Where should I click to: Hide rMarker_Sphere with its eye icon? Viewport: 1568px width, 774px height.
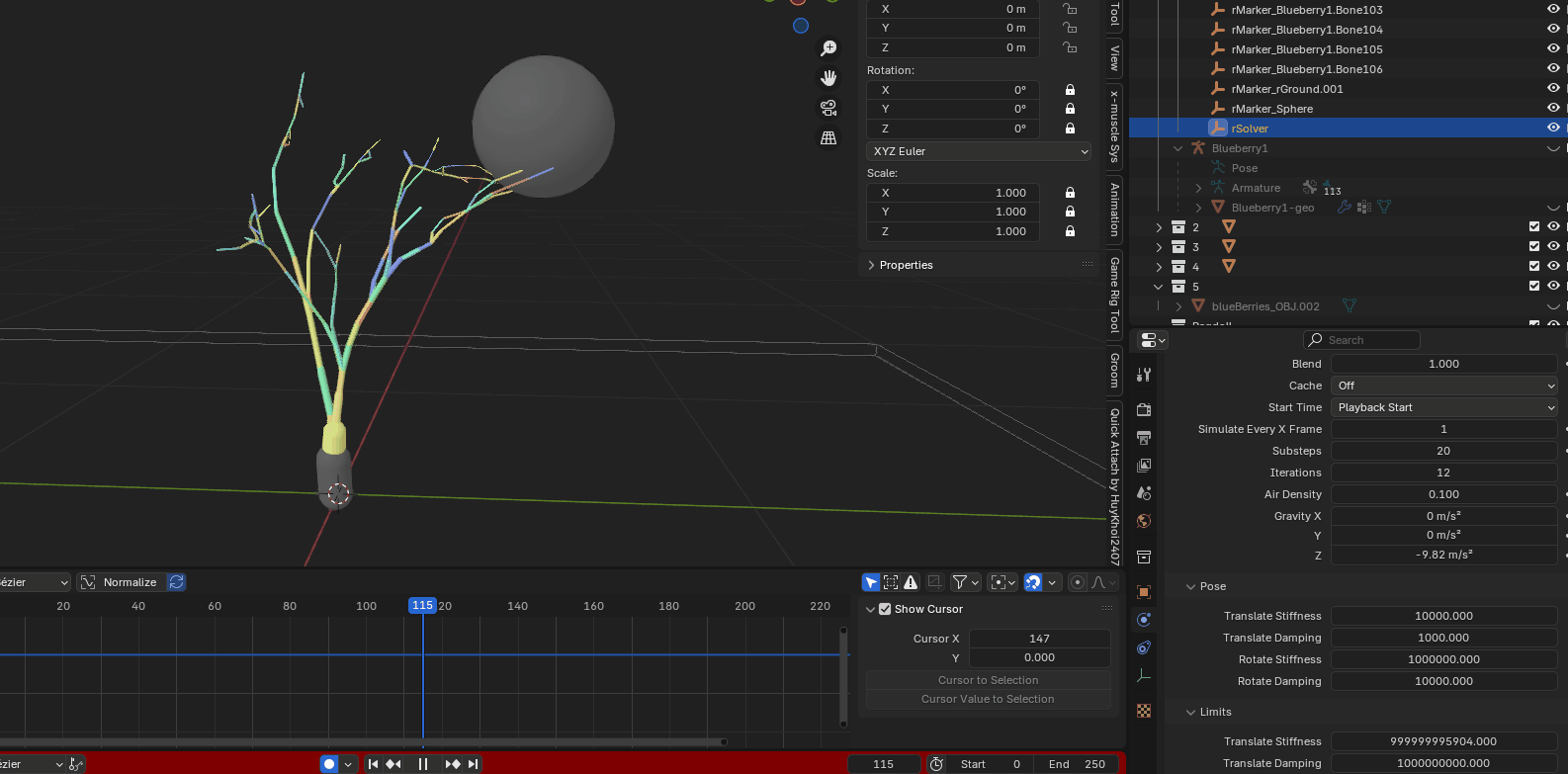pyautogui.click(x=1553, y=108)
